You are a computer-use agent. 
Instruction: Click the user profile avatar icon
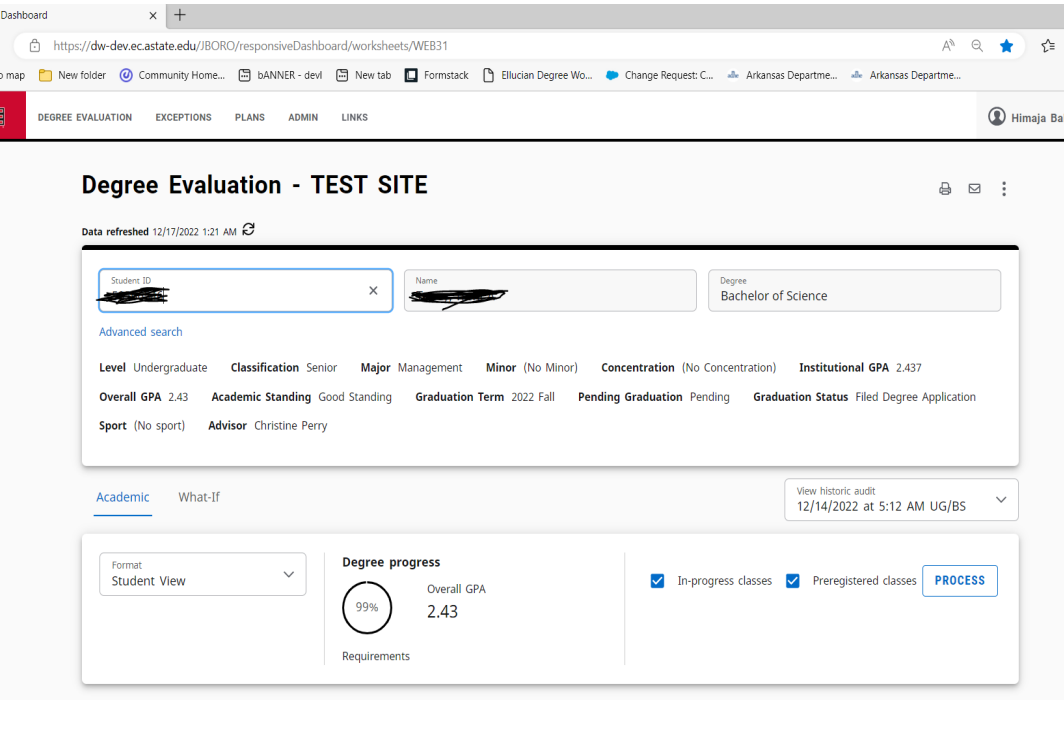point(997,117)
